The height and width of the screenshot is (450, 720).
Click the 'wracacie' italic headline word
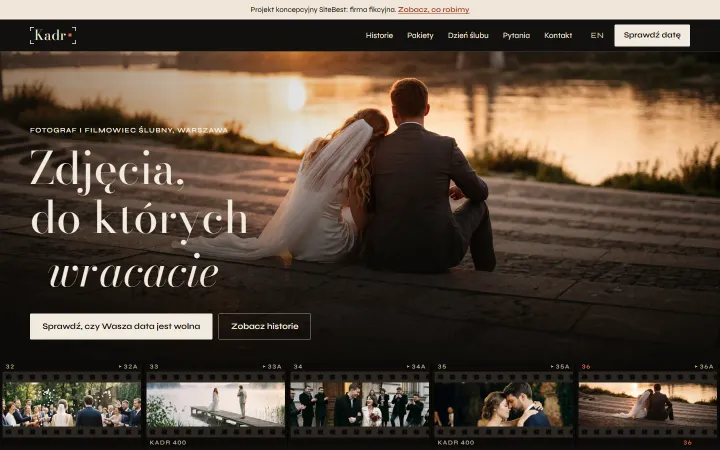[x=134, y=273]
